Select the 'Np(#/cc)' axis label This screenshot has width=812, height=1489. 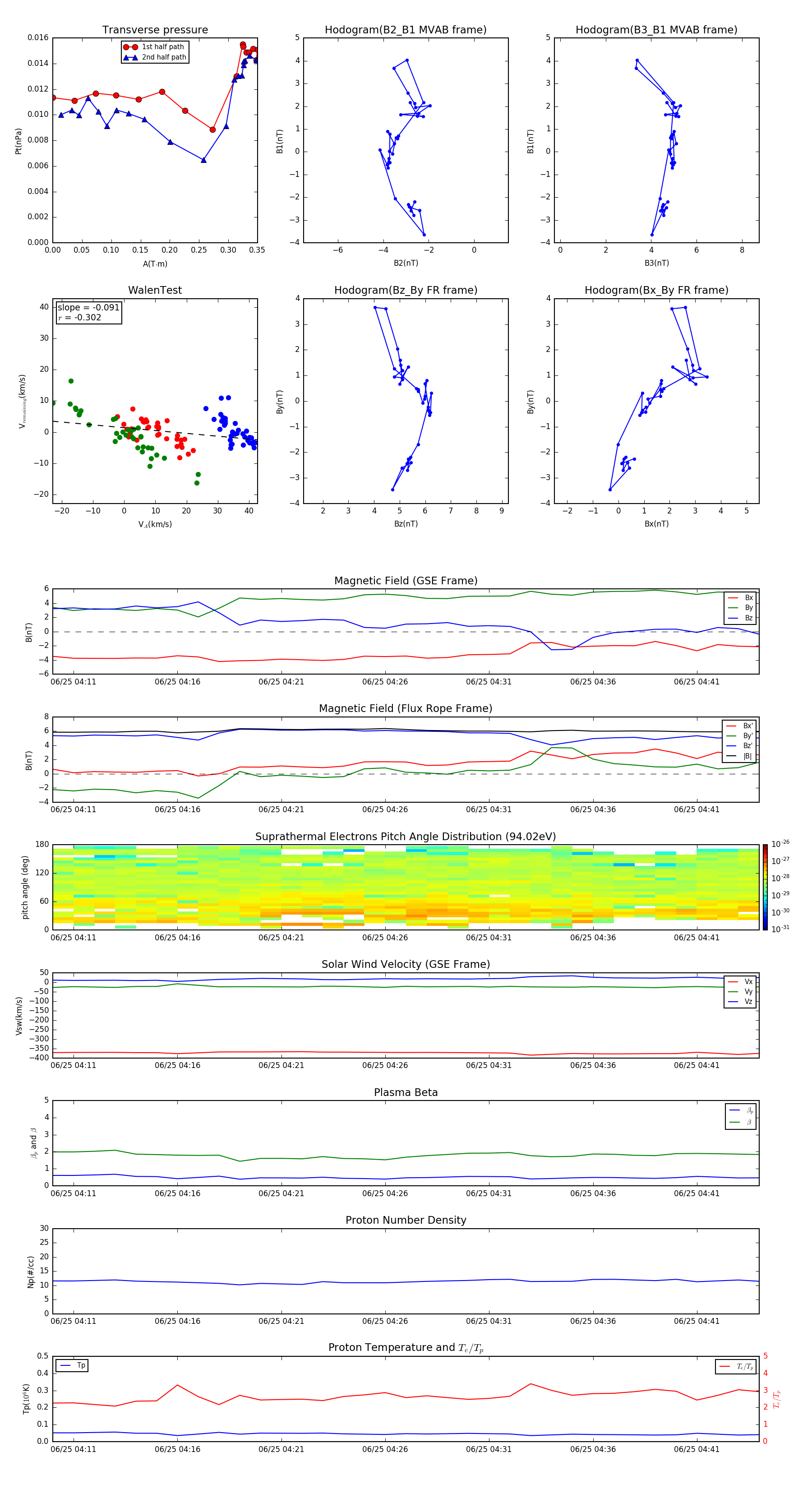pos(31,1271)
